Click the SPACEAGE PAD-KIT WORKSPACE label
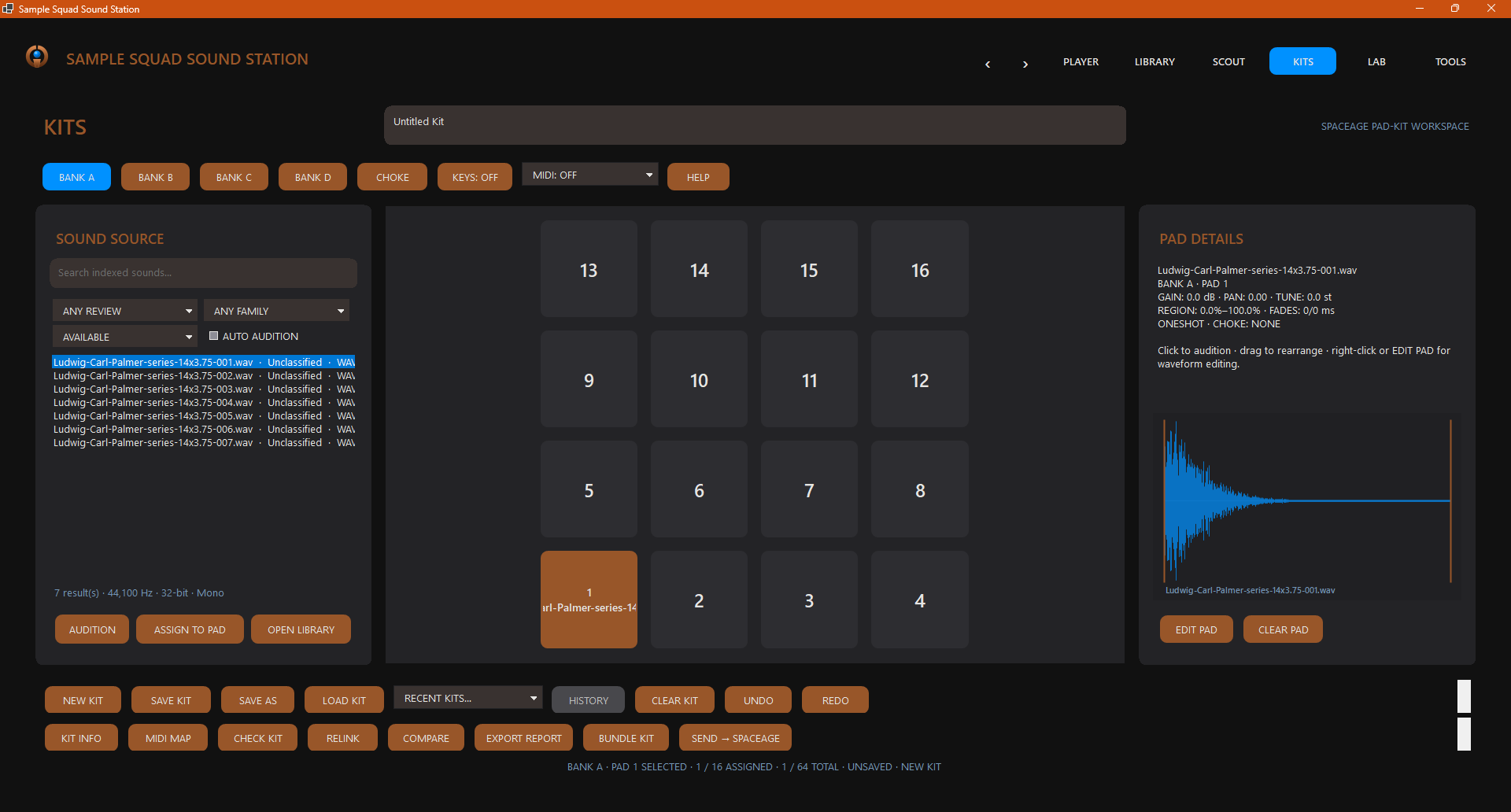 pyautogui.click(x=1395, y=126)
